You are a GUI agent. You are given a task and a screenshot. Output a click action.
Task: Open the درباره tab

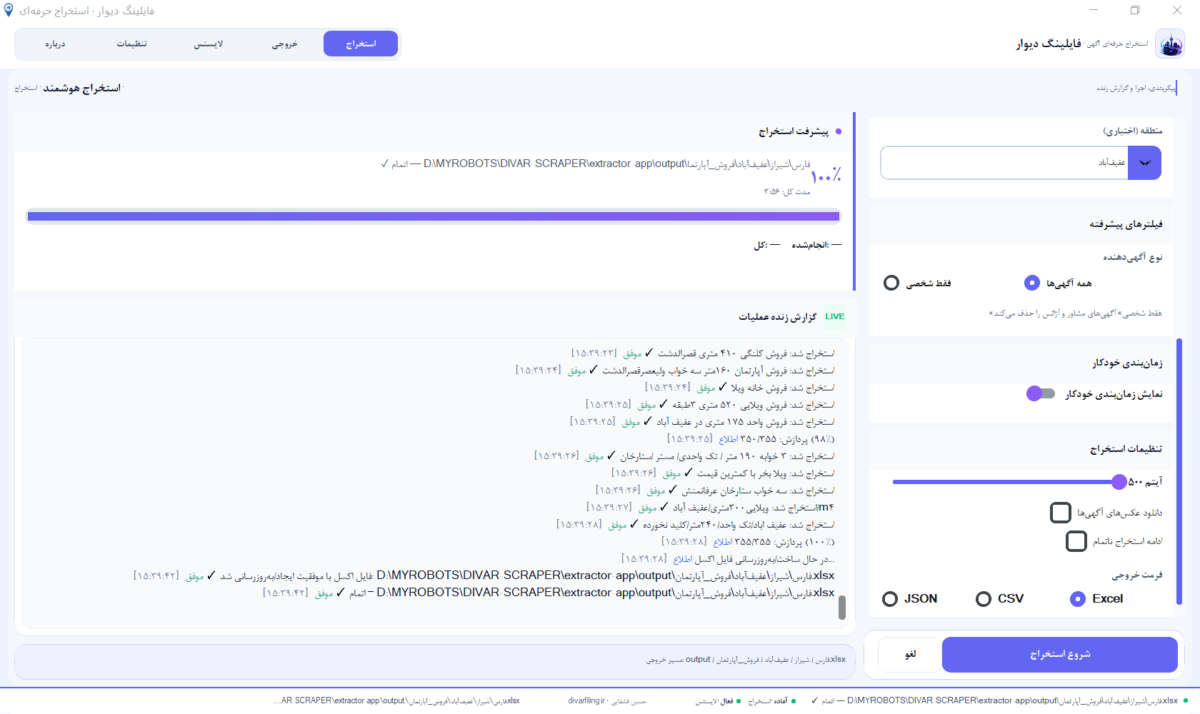click(55, 44)
